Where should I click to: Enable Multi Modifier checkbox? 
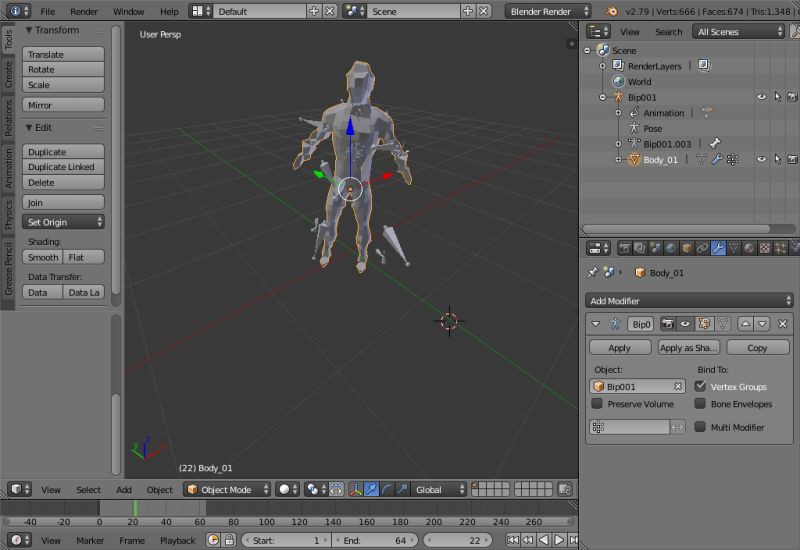[x=701, y=427]
